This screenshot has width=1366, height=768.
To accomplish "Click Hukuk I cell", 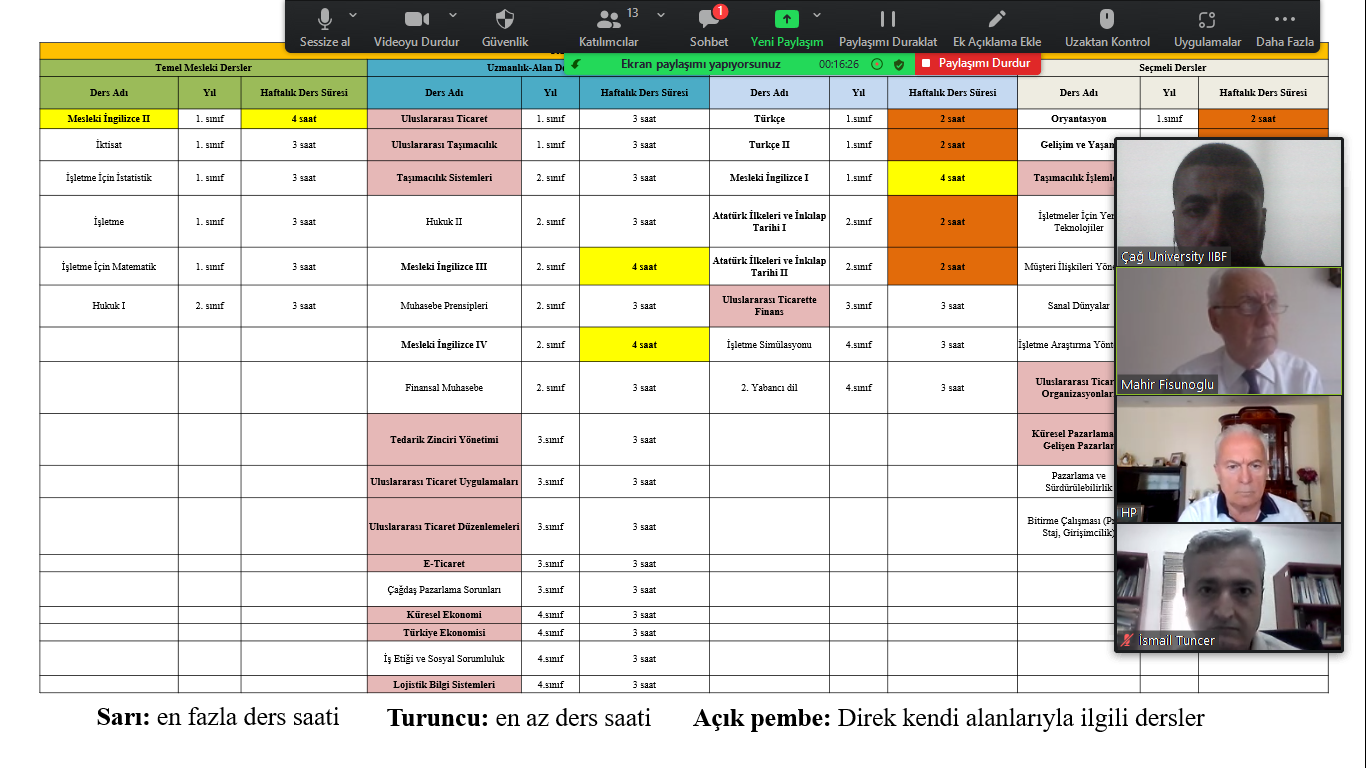I will (109, 306).
